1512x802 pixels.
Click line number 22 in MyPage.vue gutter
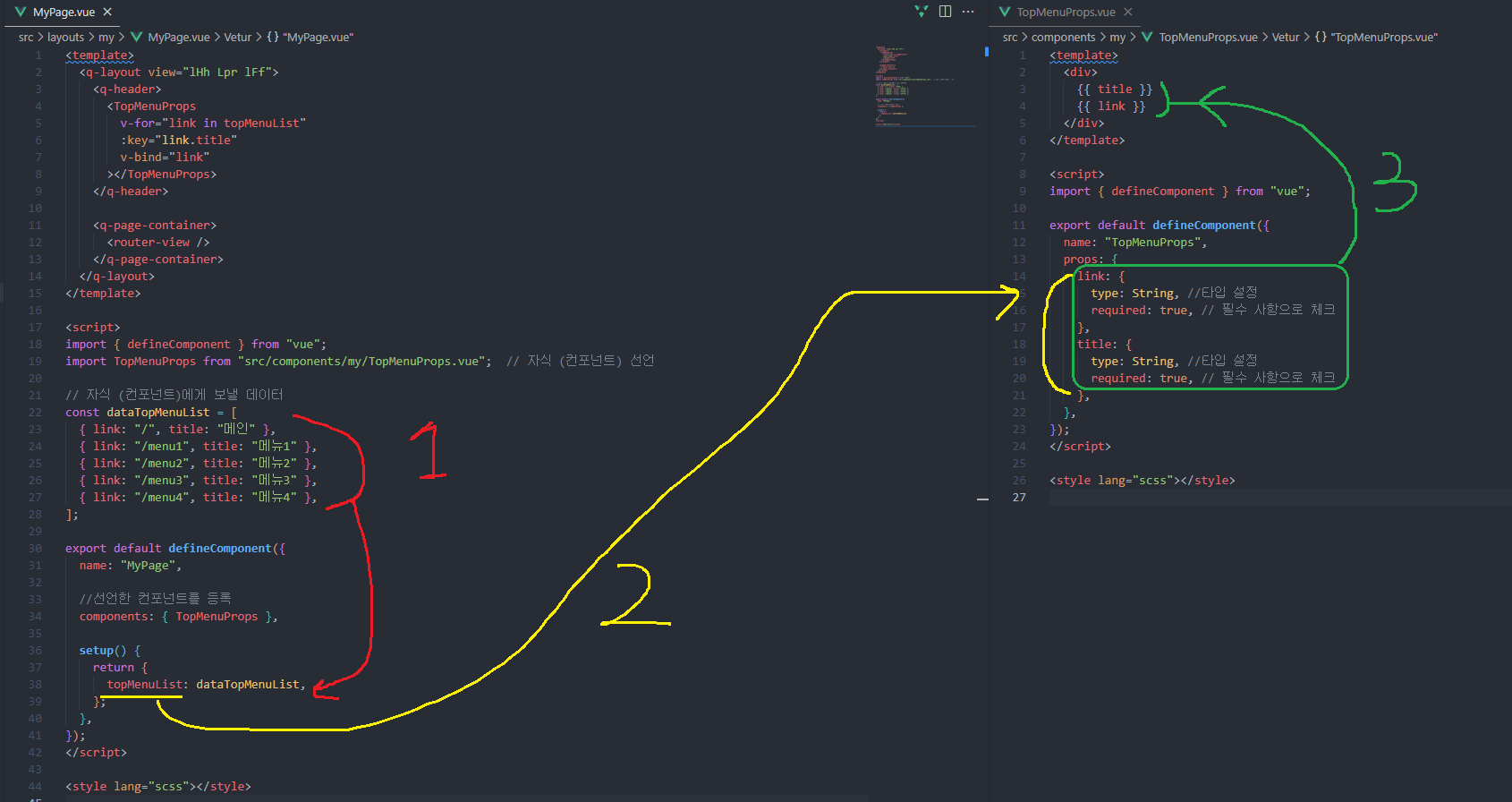pos(35,412)
